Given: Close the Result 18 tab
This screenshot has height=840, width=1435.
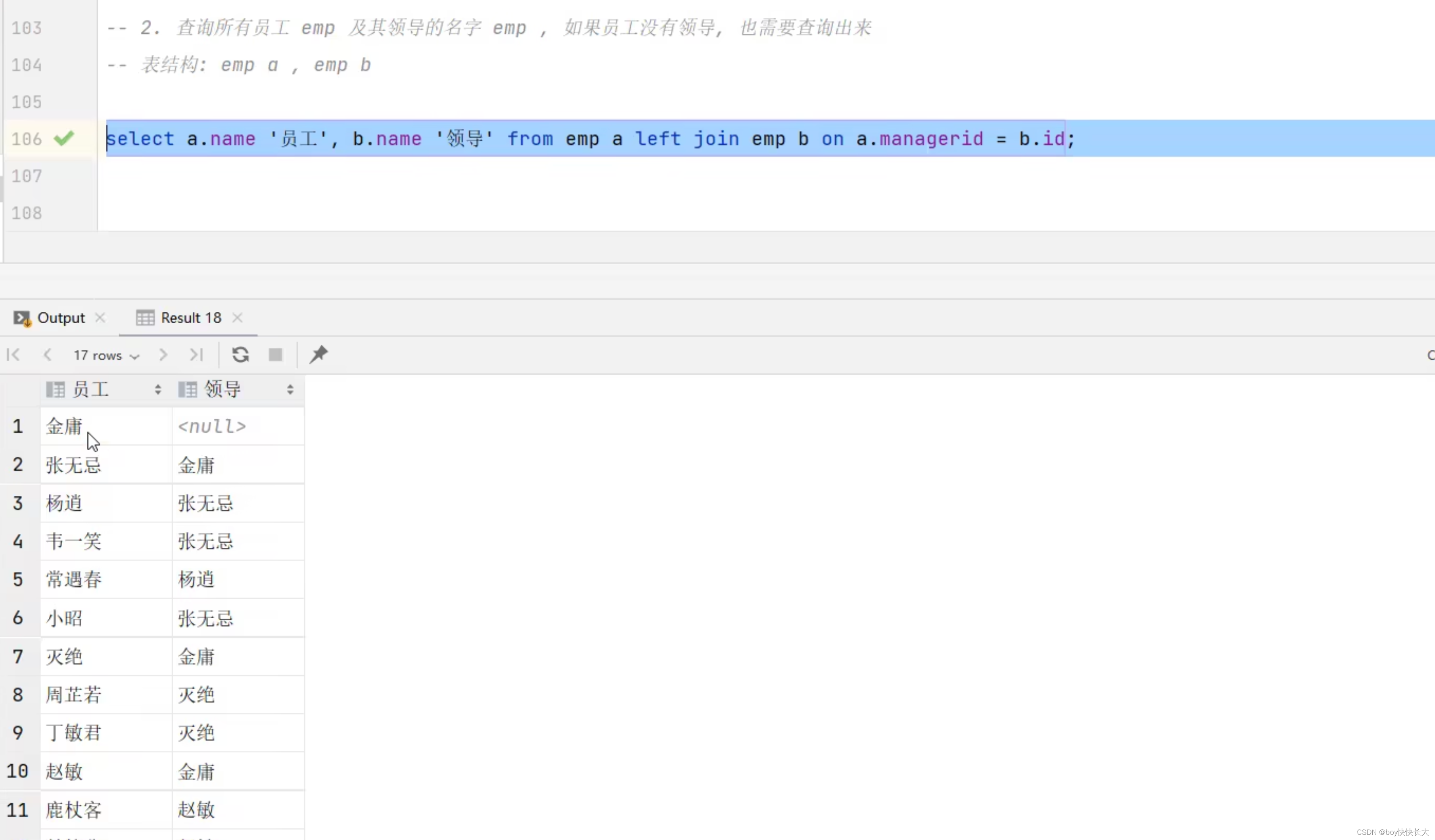Looking at the screenshot, I should tap(238, 317).
